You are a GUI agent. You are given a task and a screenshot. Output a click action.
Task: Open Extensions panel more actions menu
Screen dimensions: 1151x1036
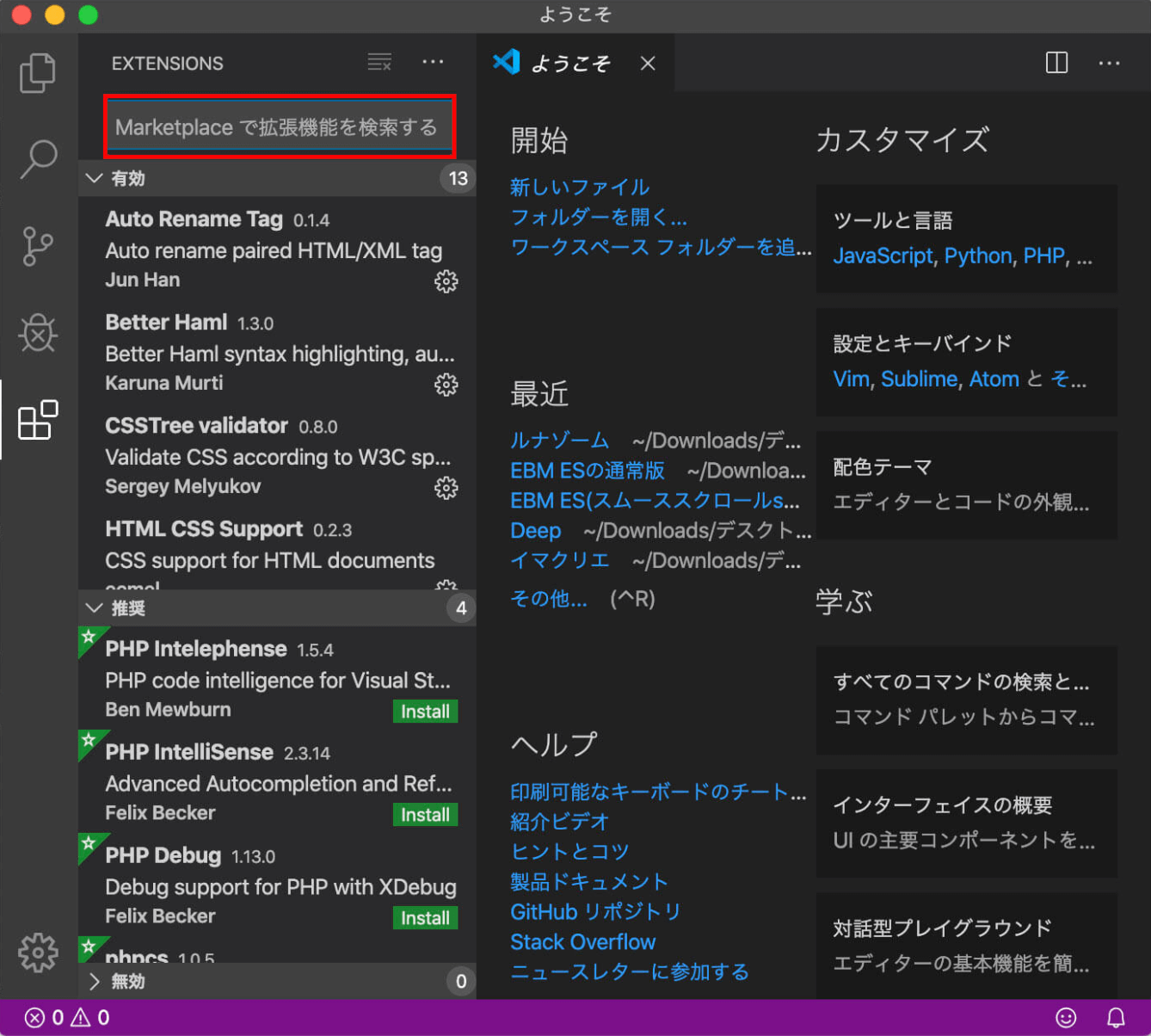click(433, 62)
